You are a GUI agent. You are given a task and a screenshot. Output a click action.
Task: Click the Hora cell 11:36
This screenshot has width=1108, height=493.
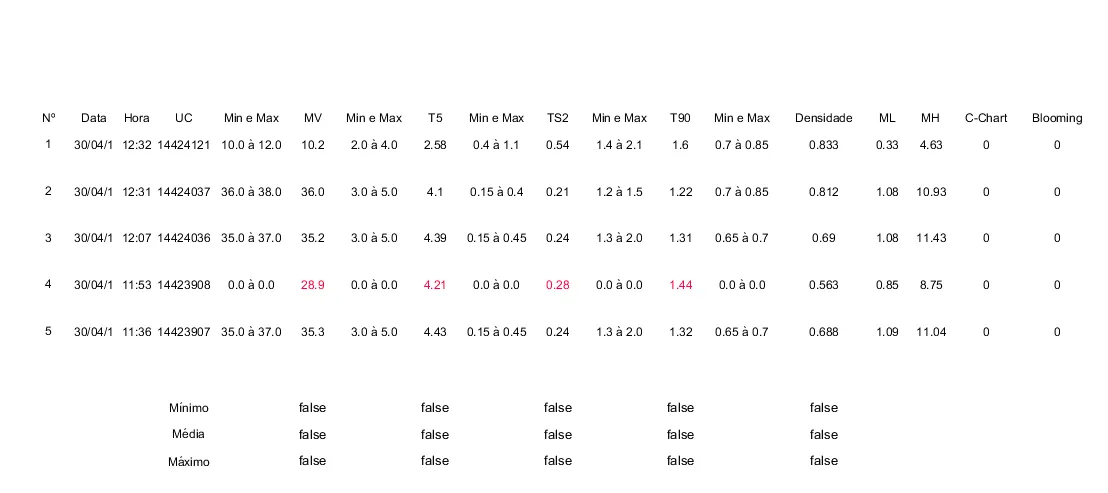137,332
